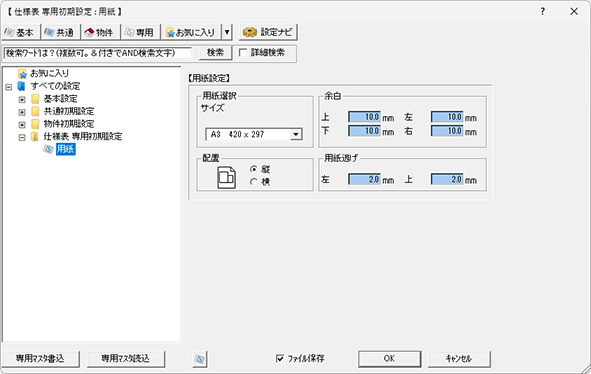Enable the 詳細検索 checkbox
The width and height of the screenshot is (591, 374).
243,53
